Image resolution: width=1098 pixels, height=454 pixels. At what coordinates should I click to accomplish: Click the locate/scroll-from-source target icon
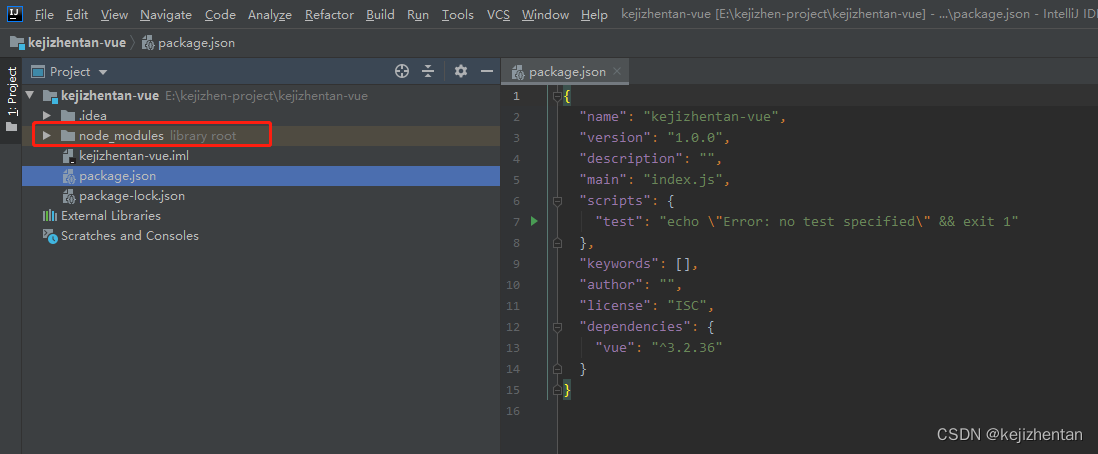(401, 71)
